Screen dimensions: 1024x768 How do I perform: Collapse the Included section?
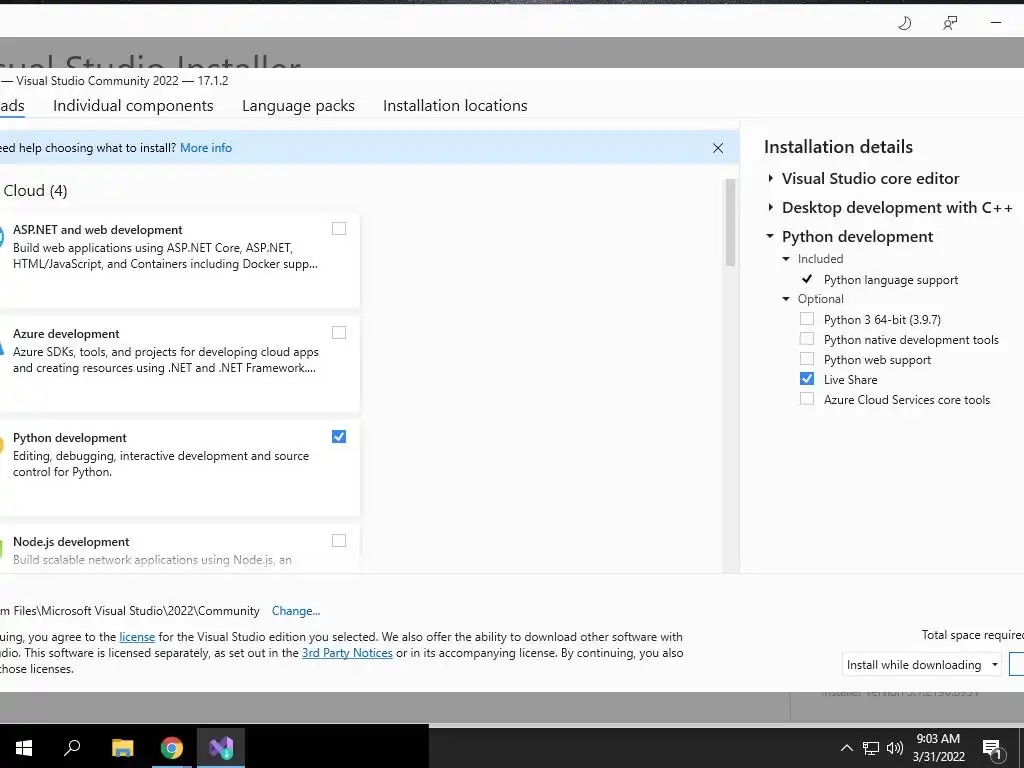coord(786,259)
